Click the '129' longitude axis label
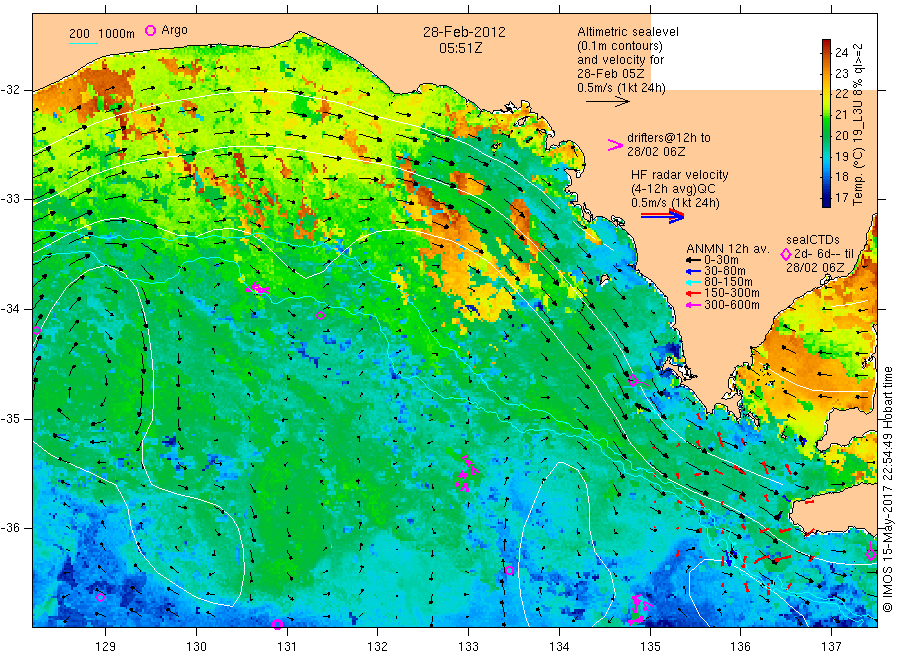This screenshot has width=900, height=660. click(x=106, y=646)
